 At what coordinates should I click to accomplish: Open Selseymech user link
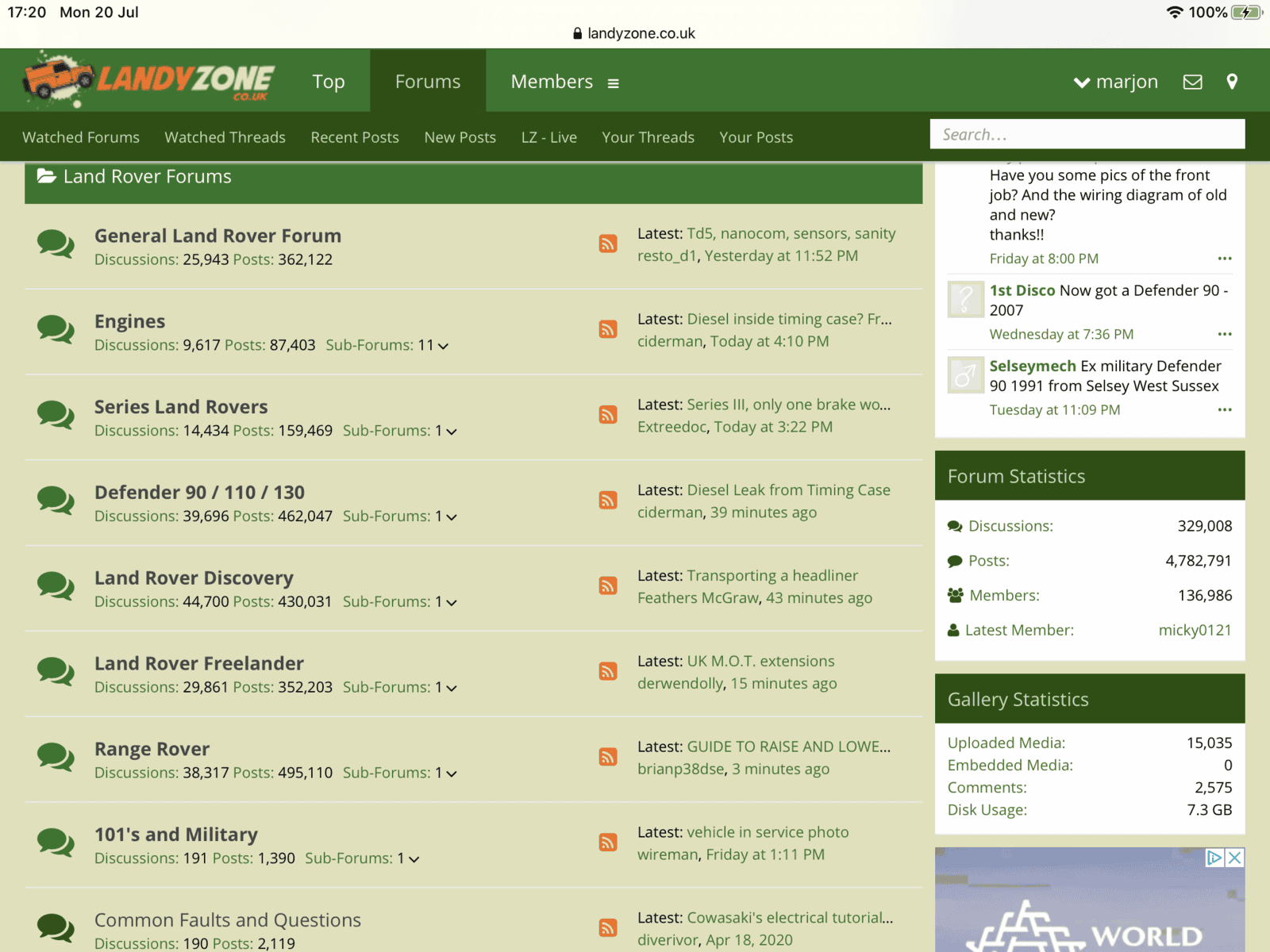(1033, 366)
